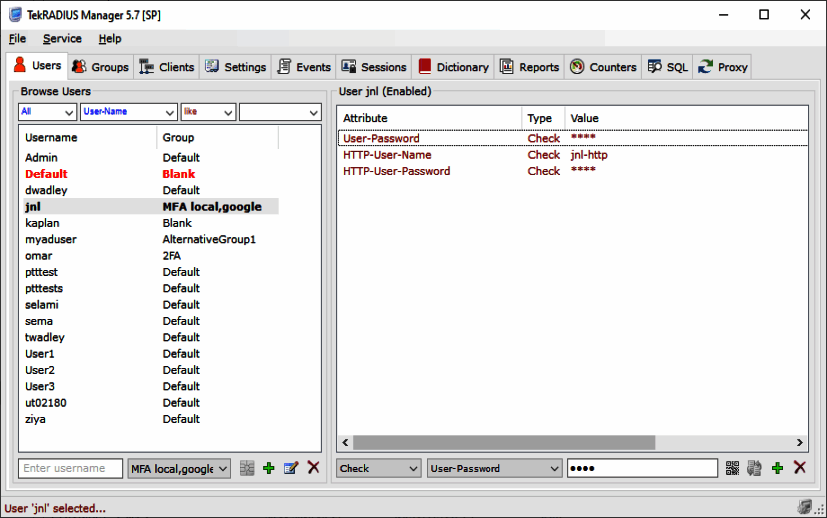Open the Service menu
The height and width of the screenshot is (518, 827).
point(62,39)
